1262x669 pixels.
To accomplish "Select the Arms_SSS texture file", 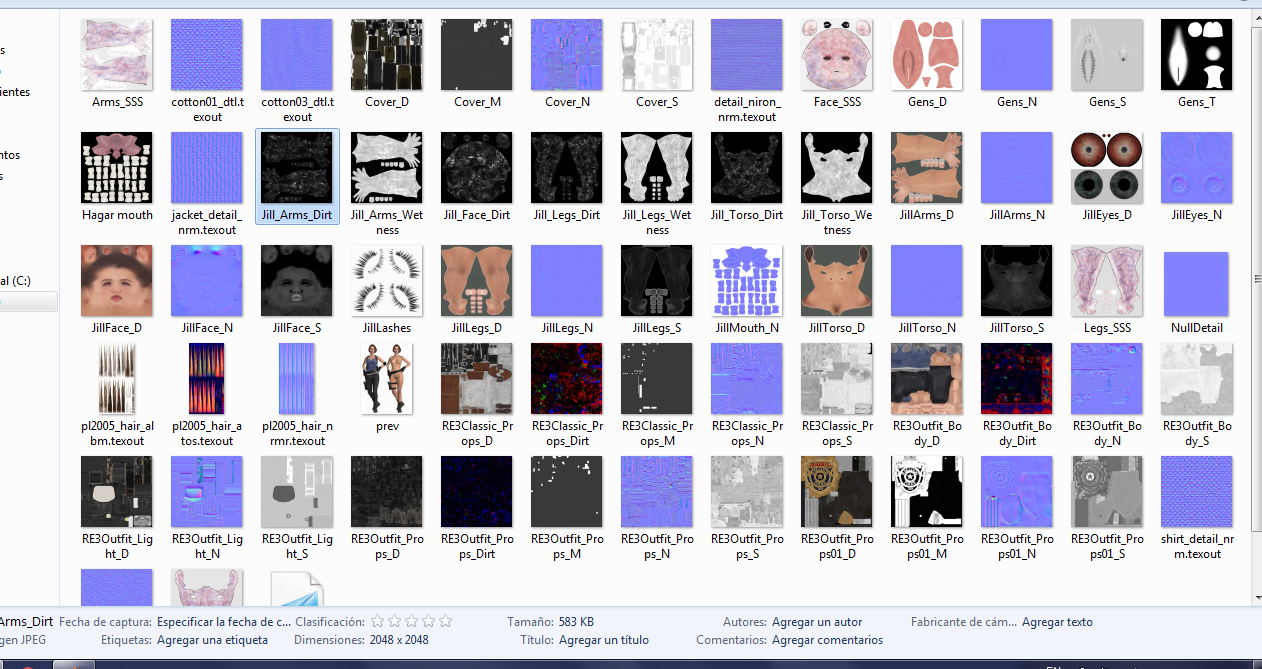I will tap(117, 55).
